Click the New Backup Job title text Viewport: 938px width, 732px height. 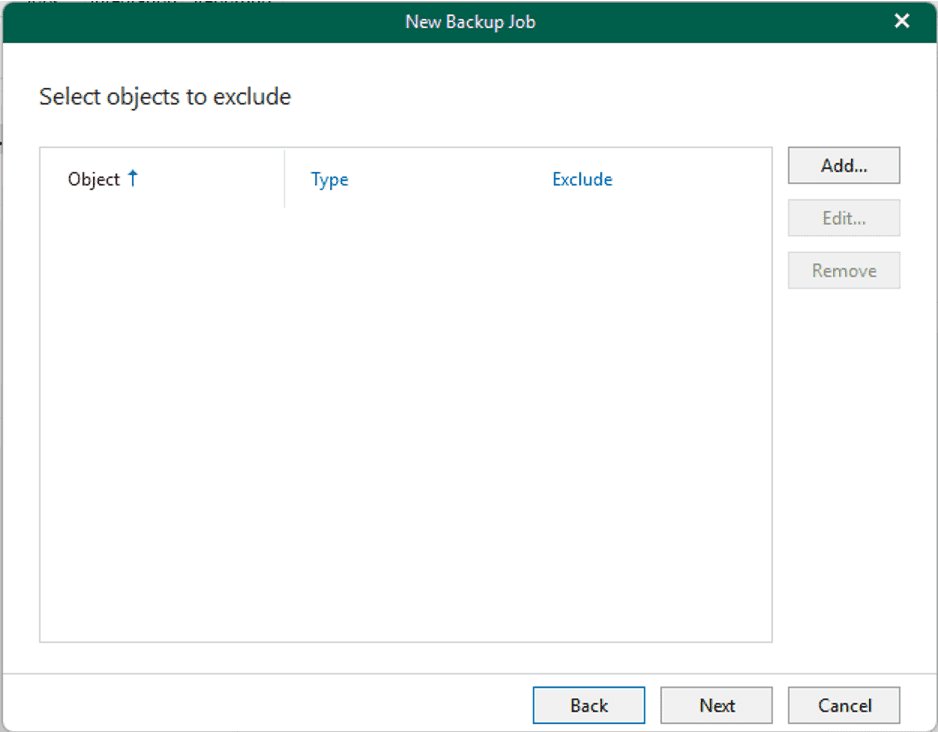point(469,22)
